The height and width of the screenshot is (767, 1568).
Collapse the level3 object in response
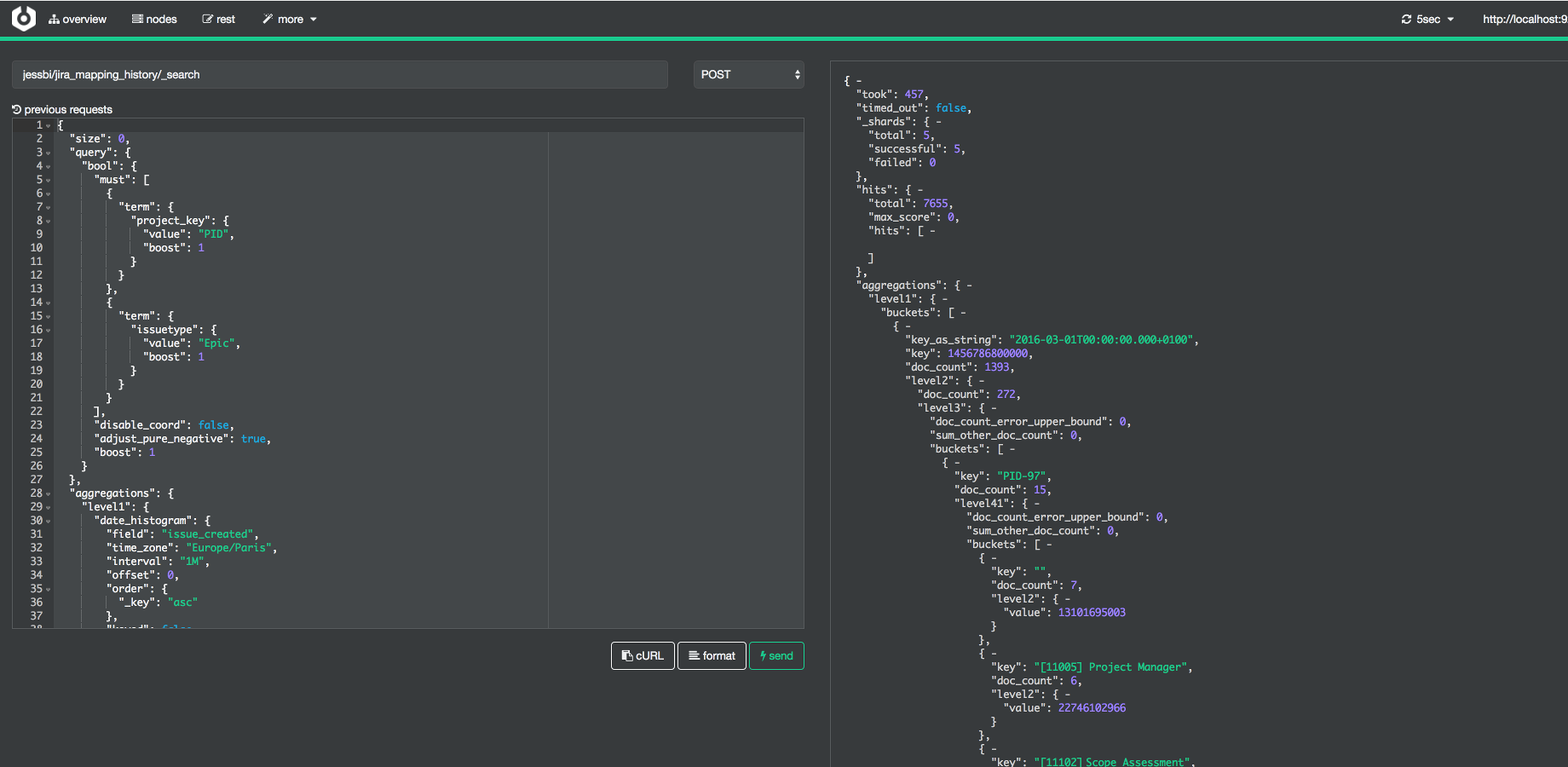click(994, 408)
